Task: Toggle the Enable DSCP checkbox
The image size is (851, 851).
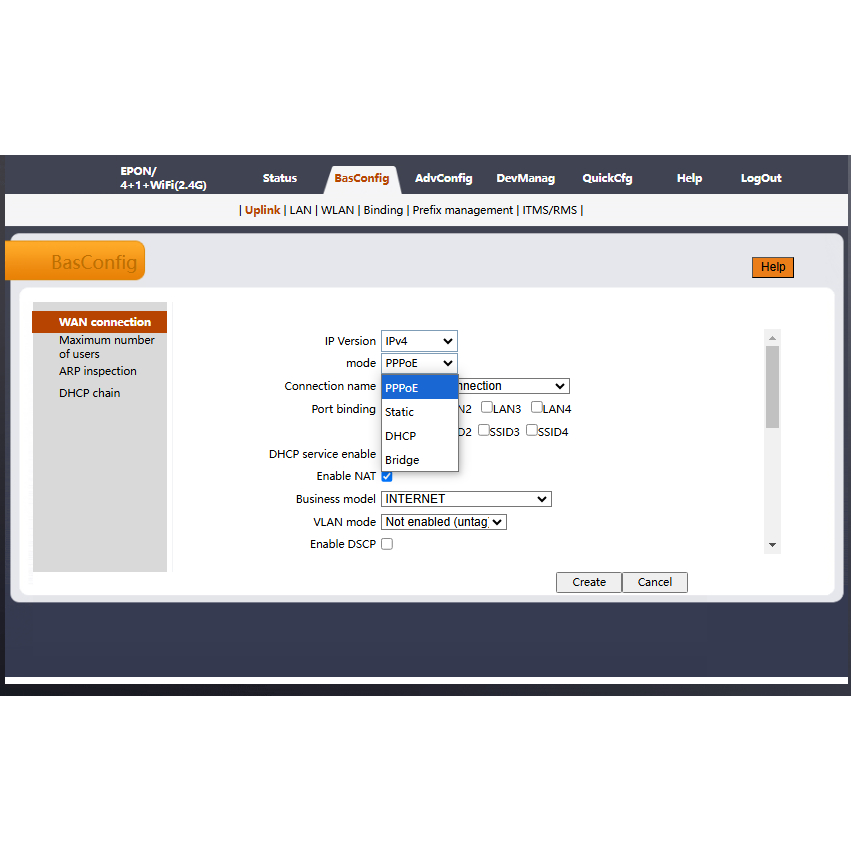Action: (x=387, y=544)
